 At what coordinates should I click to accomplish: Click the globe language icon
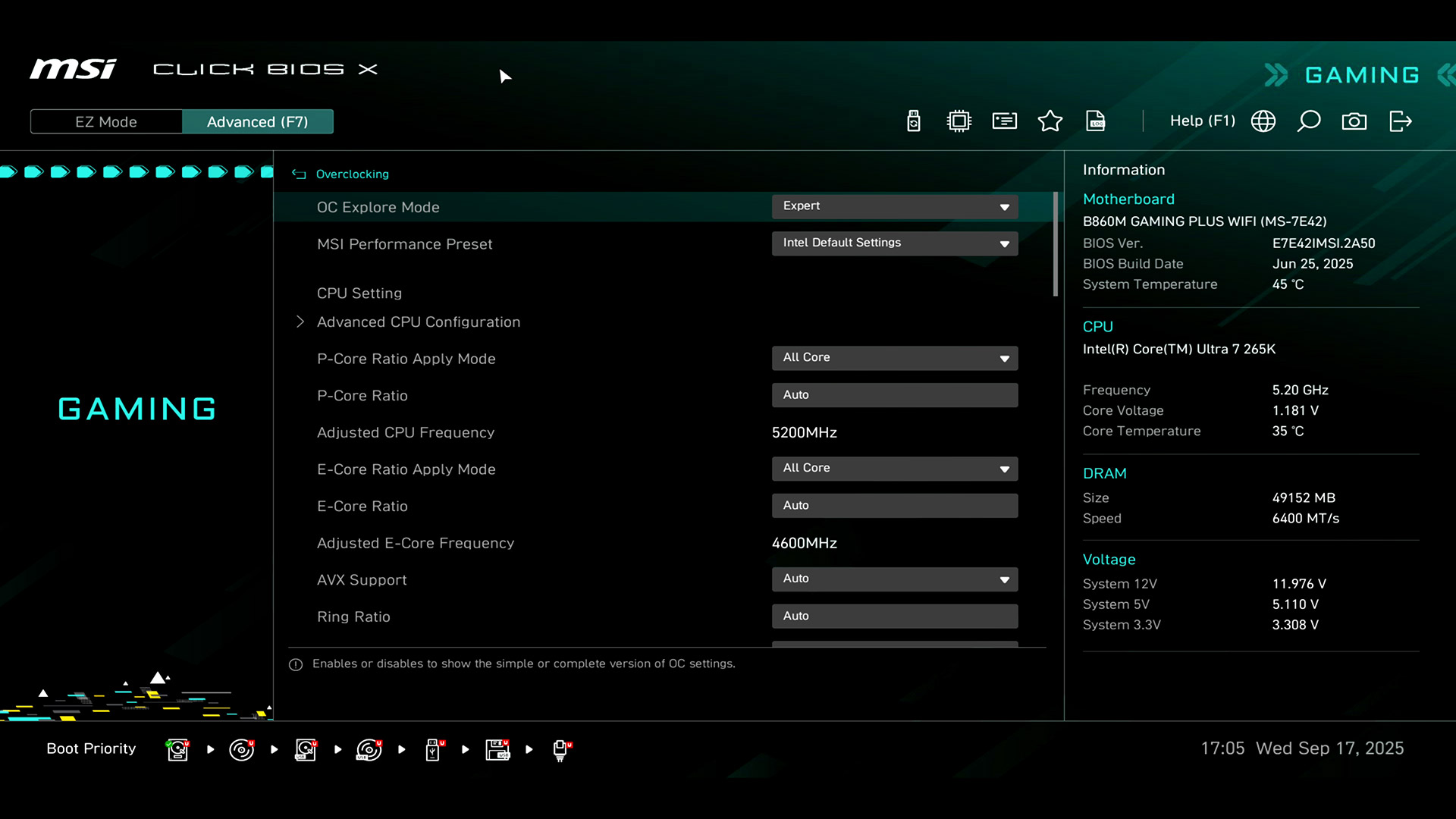pos(1263,121)
